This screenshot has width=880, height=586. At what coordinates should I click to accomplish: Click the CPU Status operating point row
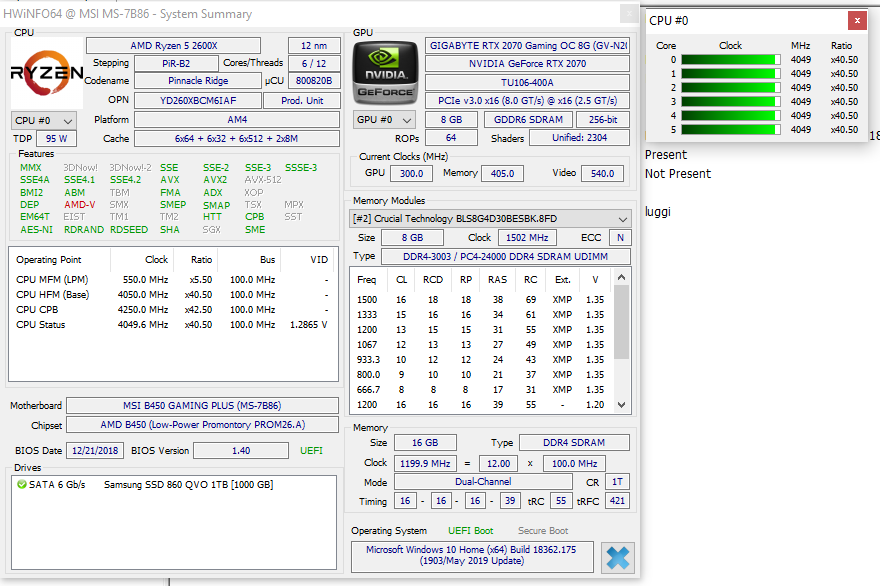(x=172, y=324)
